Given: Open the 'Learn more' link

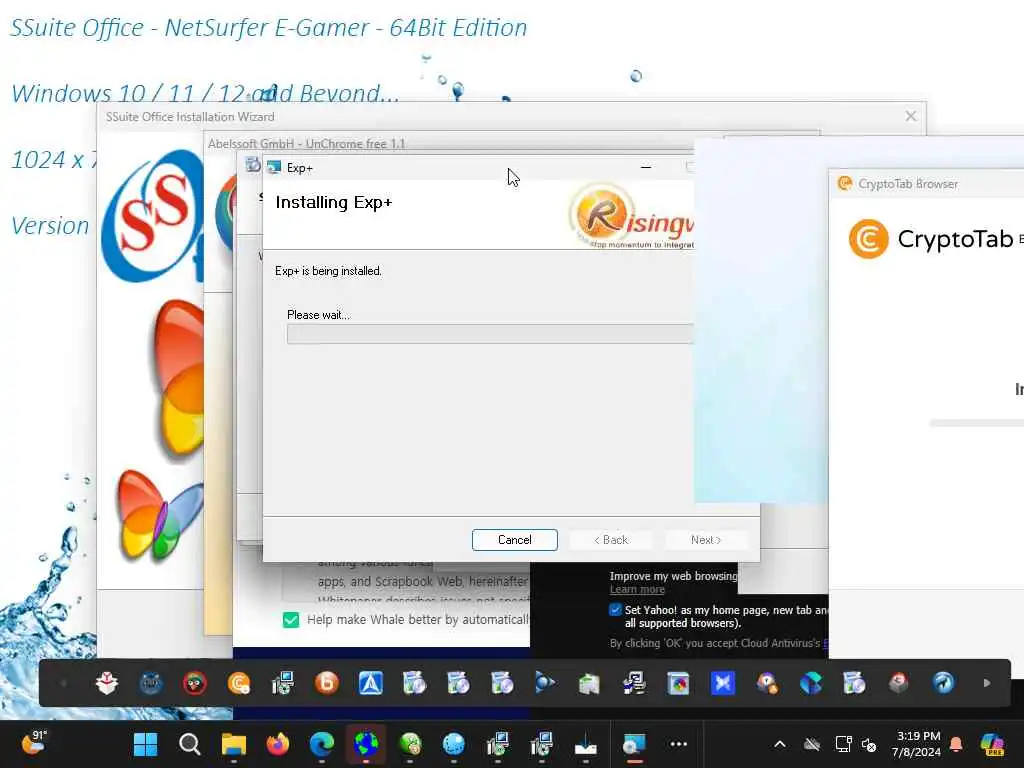Looking at the screenshot, I should pos(637,590).
